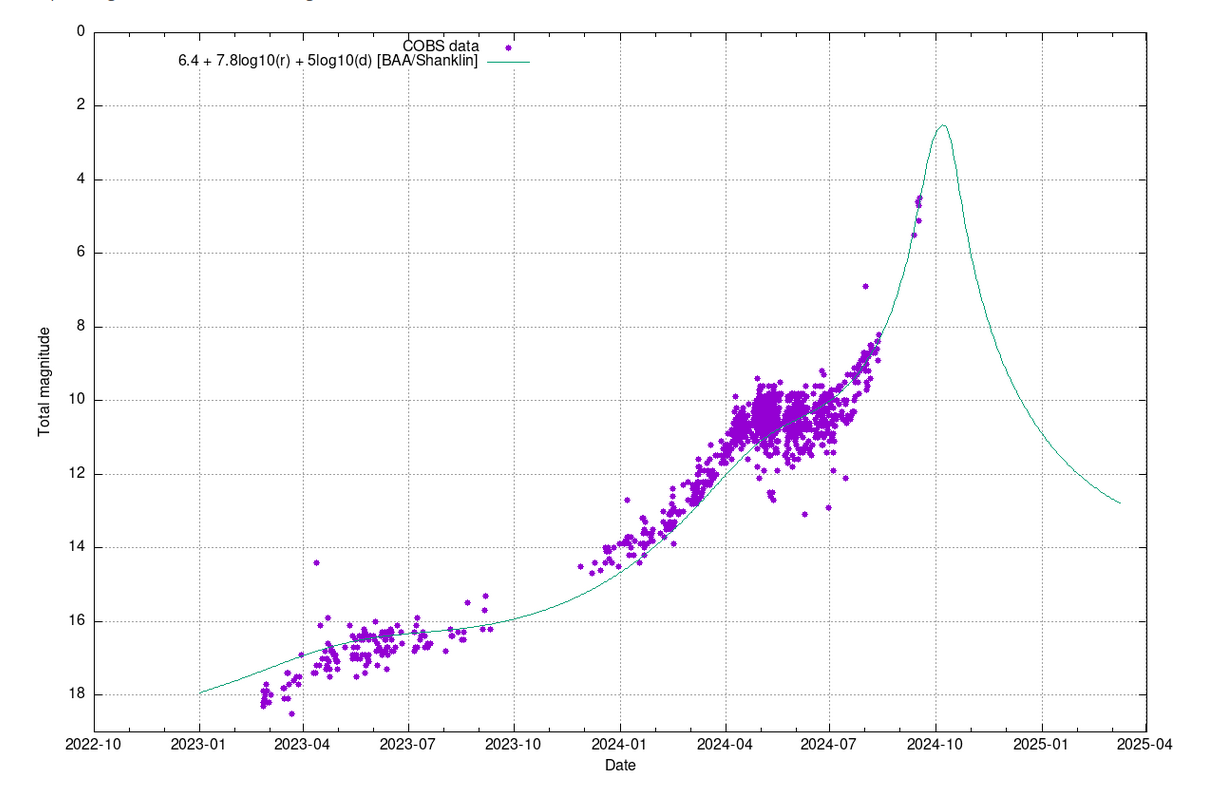
Task: Click the "Date" x-axis title
Action: point(620,766)
